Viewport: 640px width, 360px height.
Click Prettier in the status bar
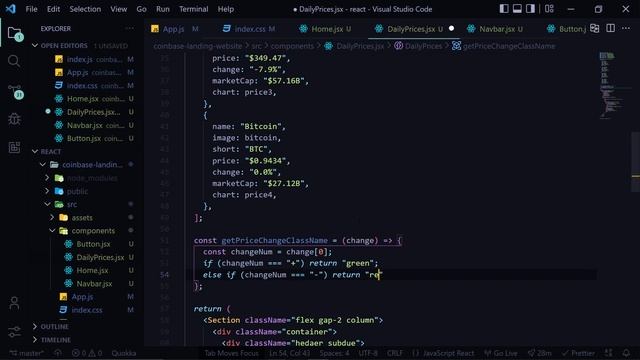[x=578, y=353]
